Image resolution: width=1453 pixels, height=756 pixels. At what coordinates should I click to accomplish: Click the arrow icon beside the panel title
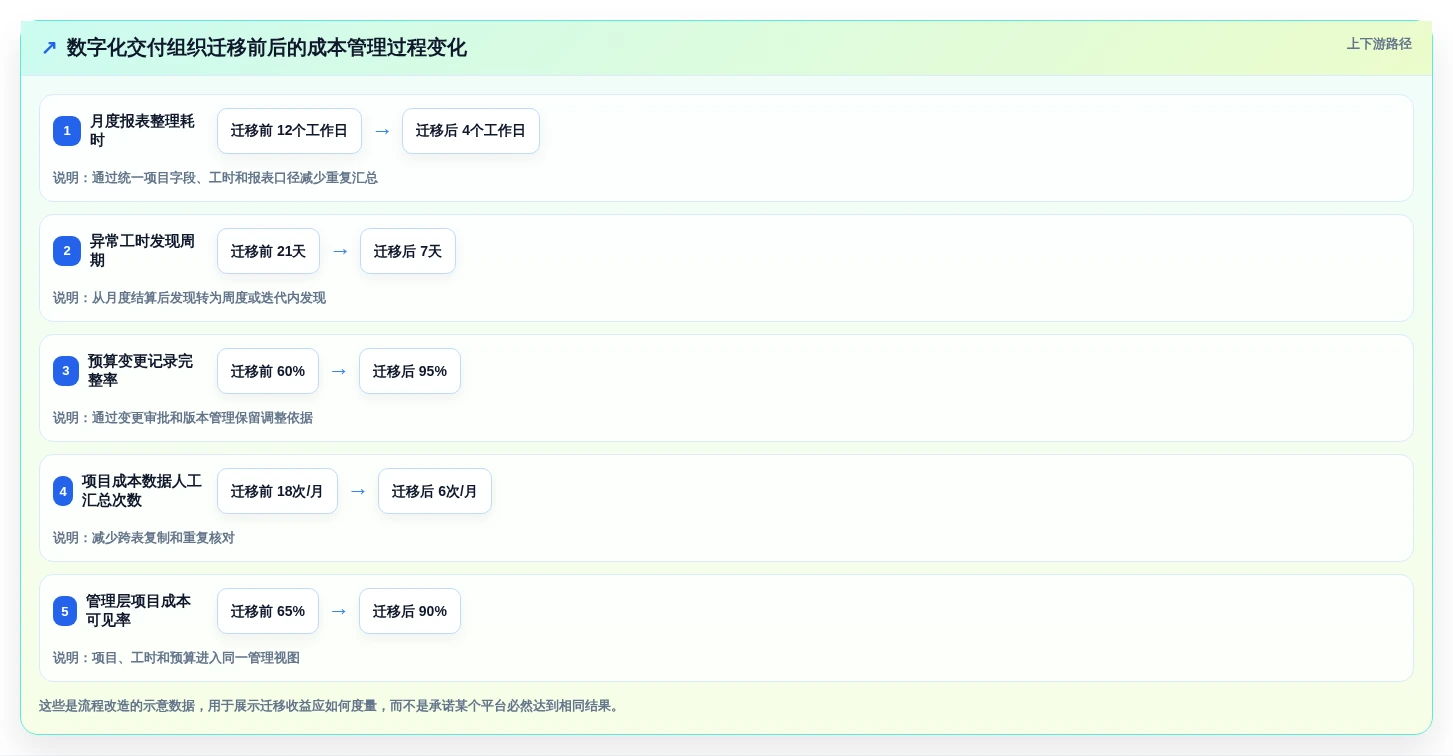(x=49, y=48)
